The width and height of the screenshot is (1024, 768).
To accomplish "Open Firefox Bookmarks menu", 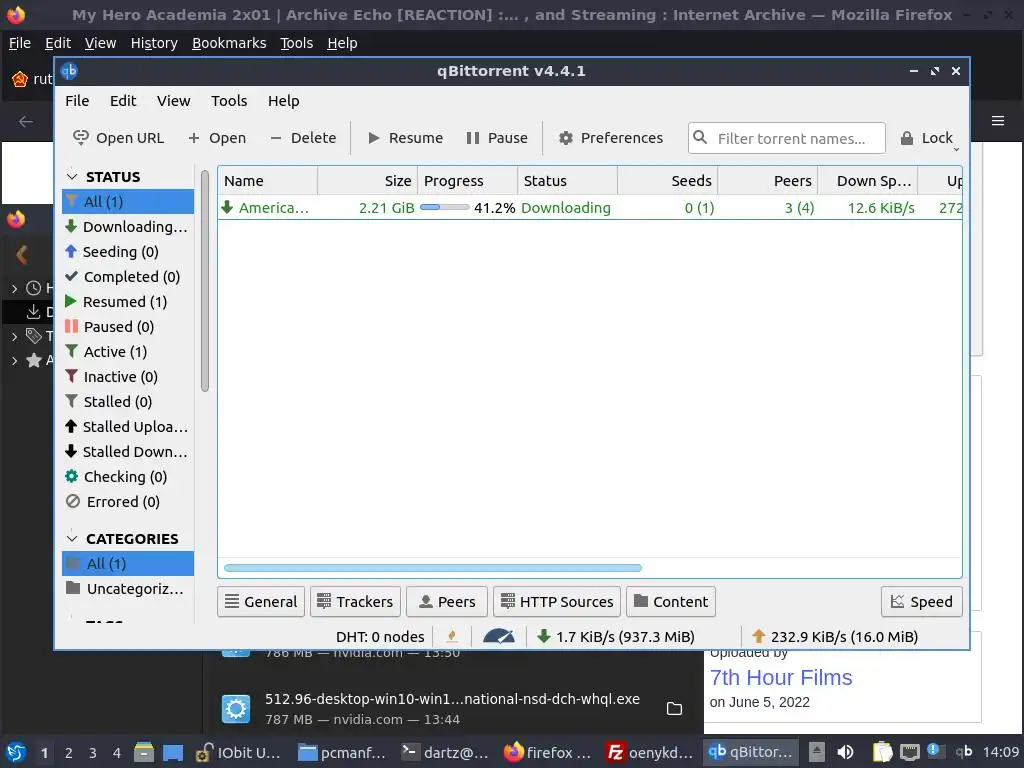I will tap(229, 43).
